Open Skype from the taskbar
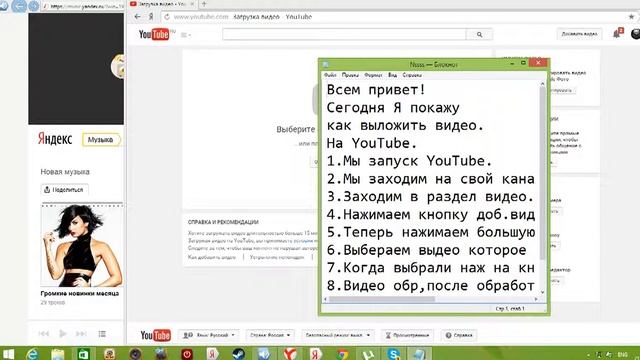The width and height of the screenshot is (640, 360). click(394, 354)
